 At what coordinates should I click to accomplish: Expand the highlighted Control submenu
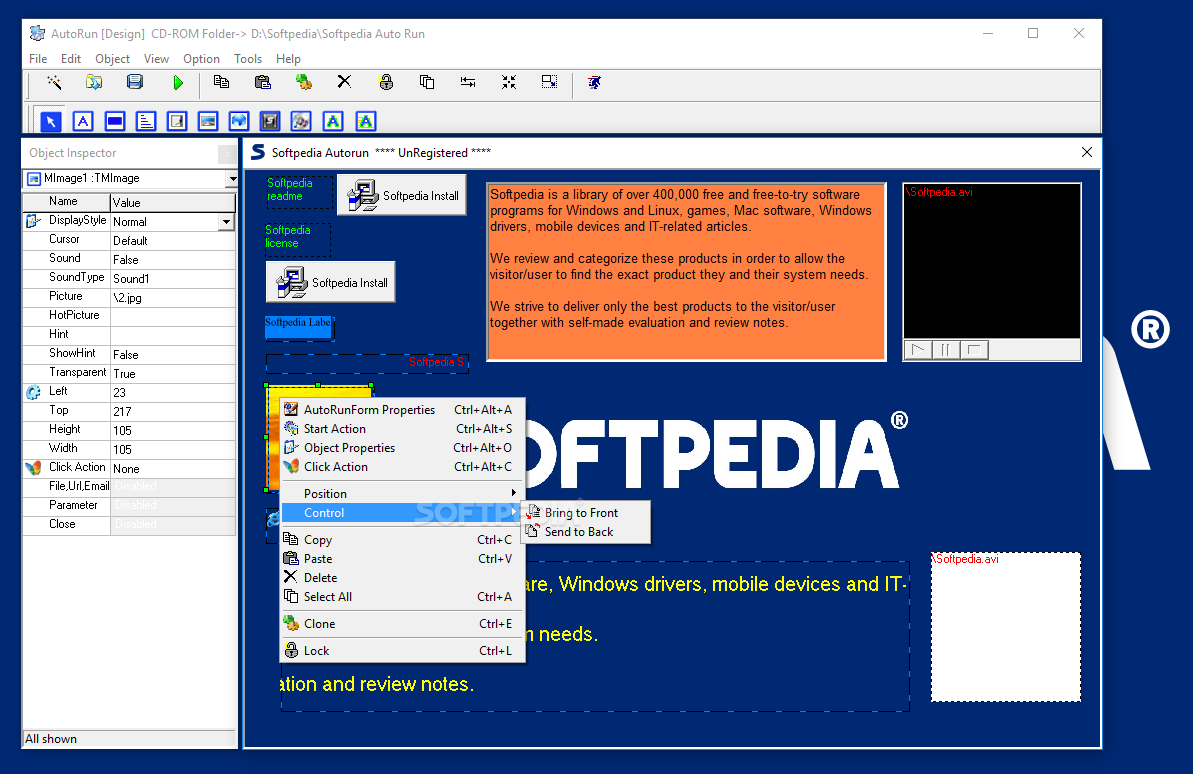point(403,512)
